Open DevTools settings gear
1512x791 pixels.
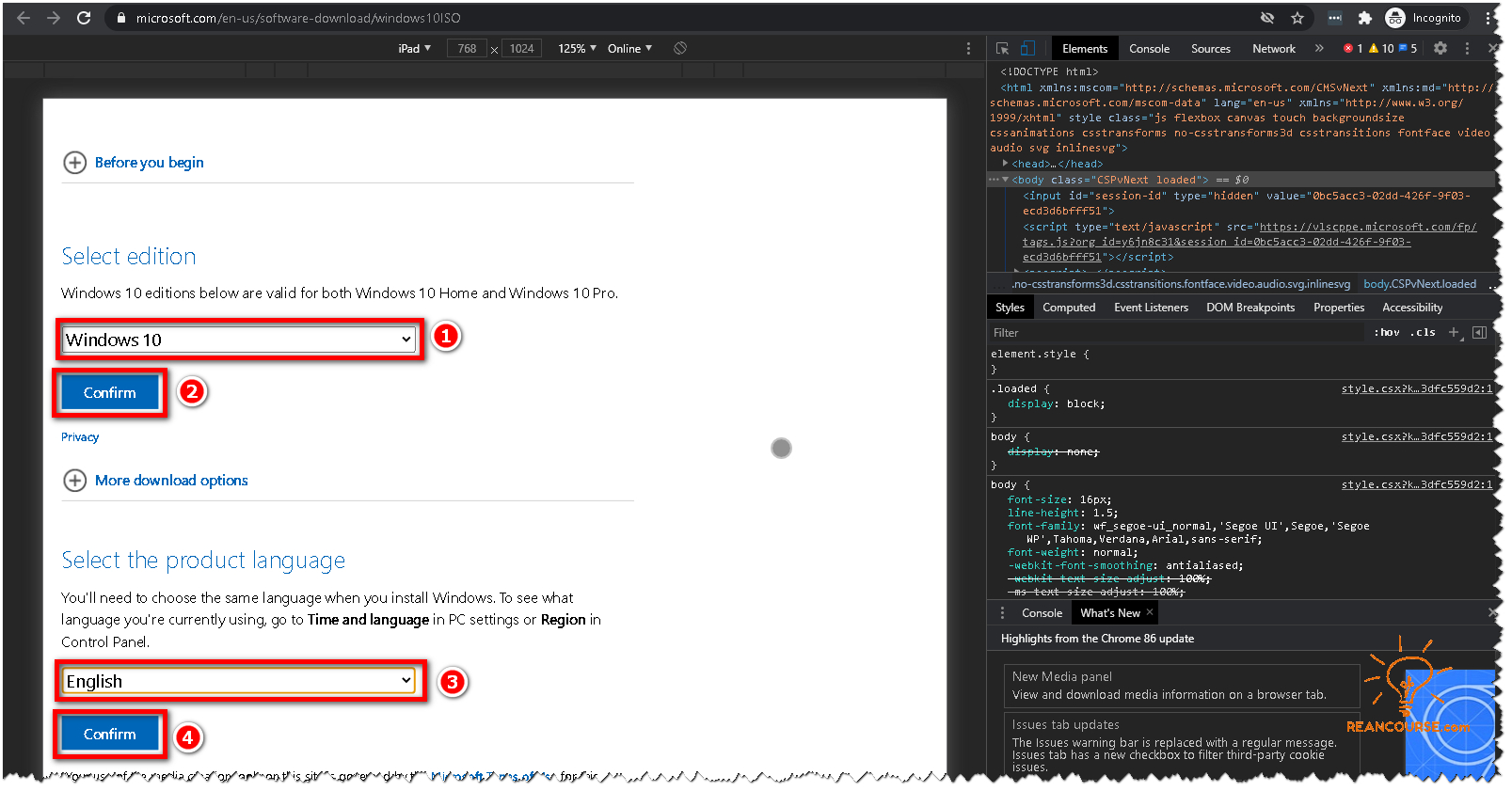[1440, 48]
